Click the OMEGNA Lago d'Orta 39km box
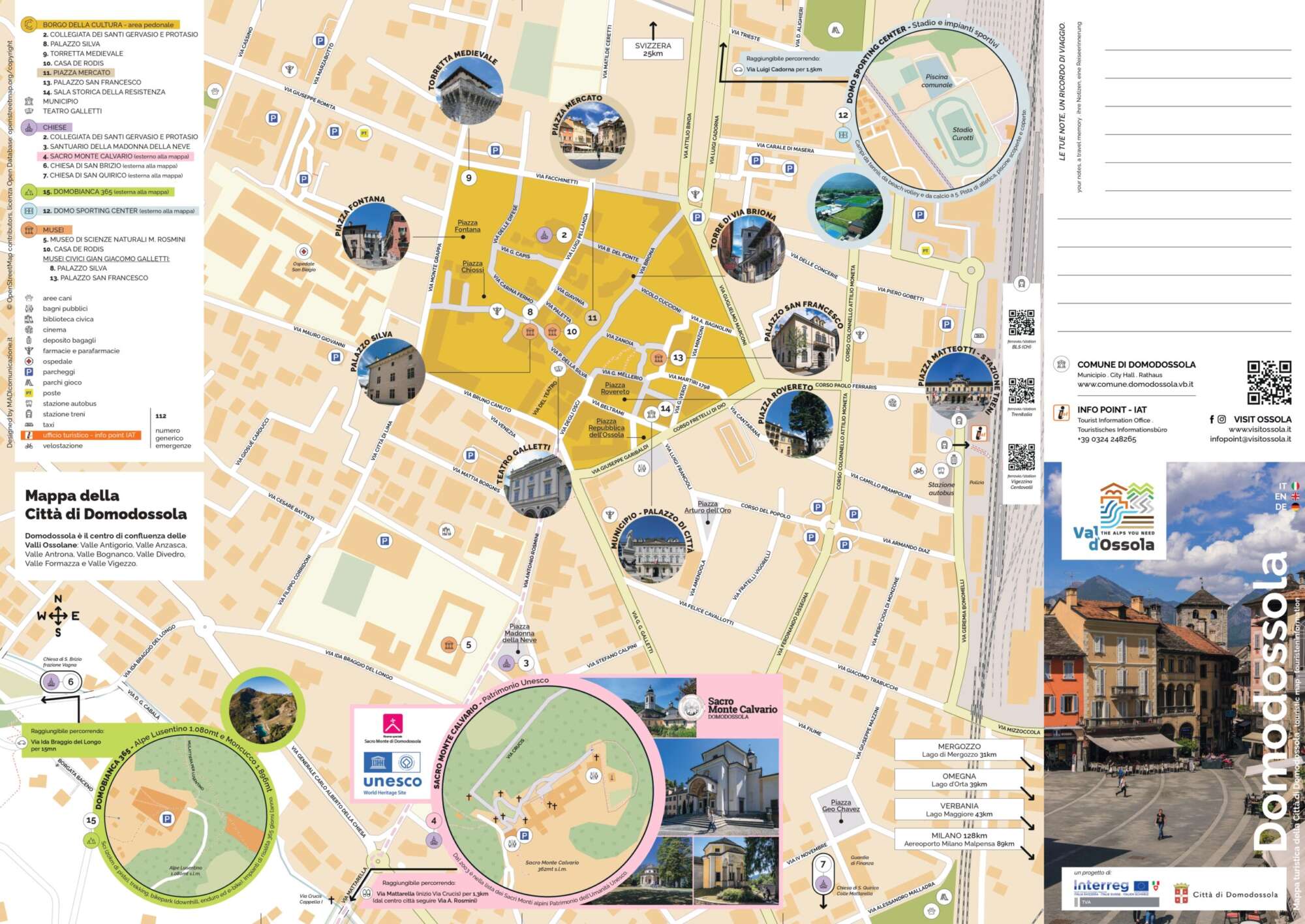Screen dimensions: 1305x924 click(959, 780)
